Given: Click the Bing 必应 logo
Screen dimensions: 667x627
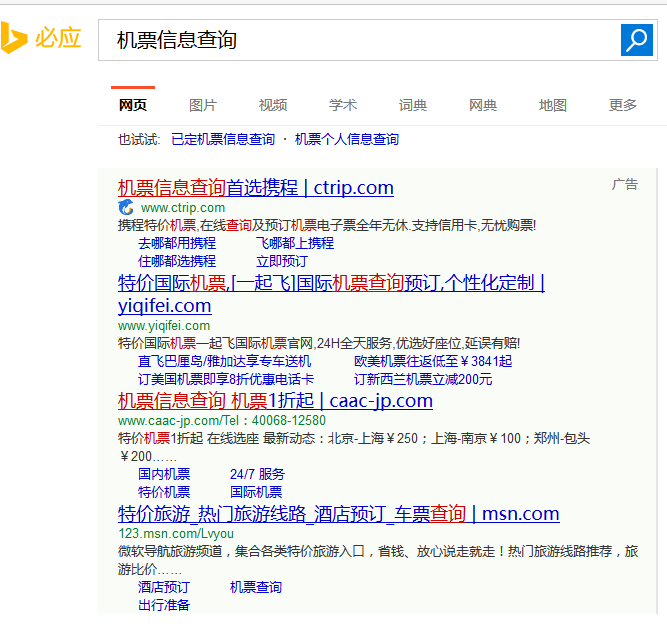Looking at the screenshot, I should tap(40, 38).
